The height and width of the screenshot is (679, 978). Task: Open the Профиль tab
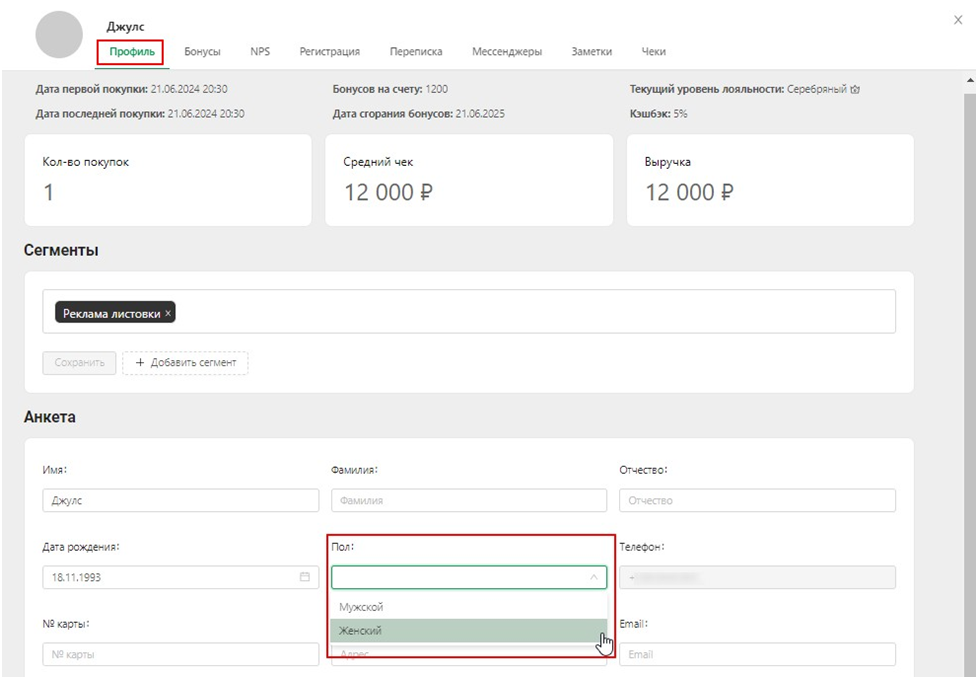[132, 52]
